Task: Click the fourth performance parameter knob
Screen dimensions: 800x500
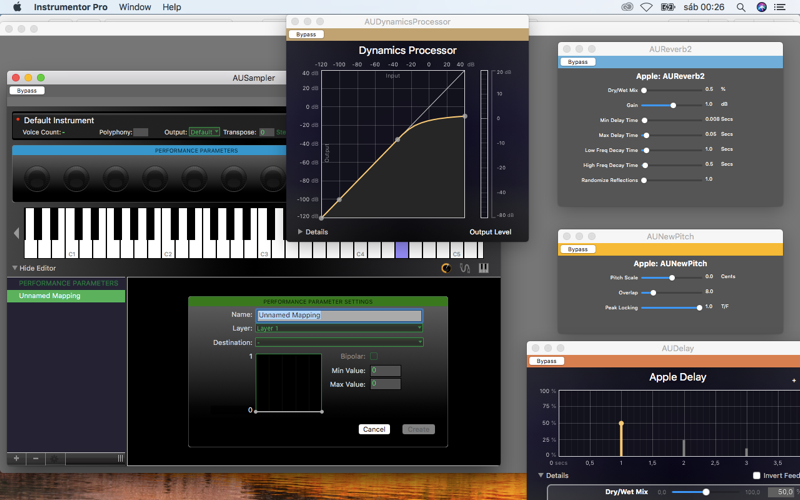Action: [x=155, y=179]
